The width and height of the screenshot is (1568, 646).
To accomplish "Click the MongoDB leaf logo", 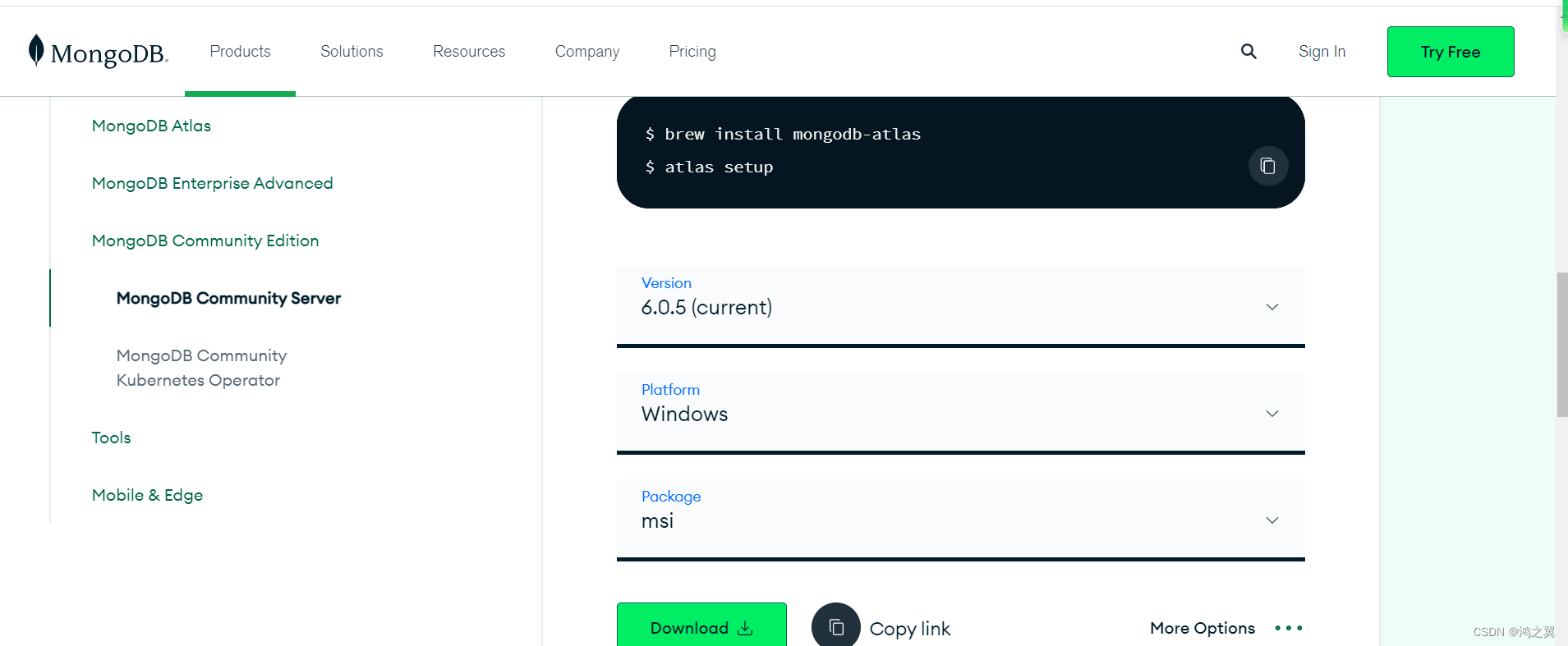I will pyautogui.click(x=36, y=50).
